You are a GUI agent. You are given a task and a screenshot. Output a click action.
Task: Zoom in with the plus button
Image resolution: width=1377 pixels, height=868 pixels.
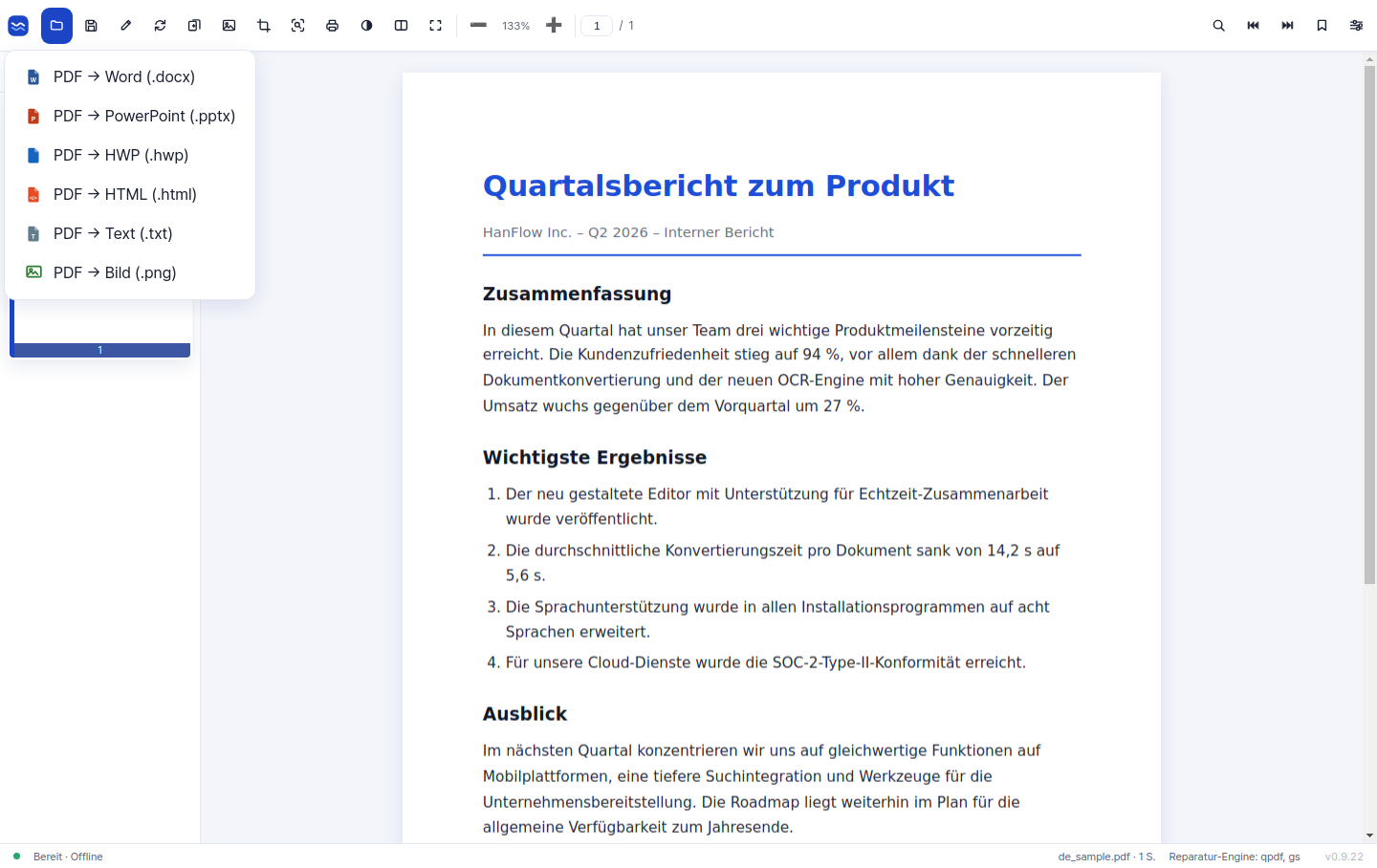[x=554, y=26]
